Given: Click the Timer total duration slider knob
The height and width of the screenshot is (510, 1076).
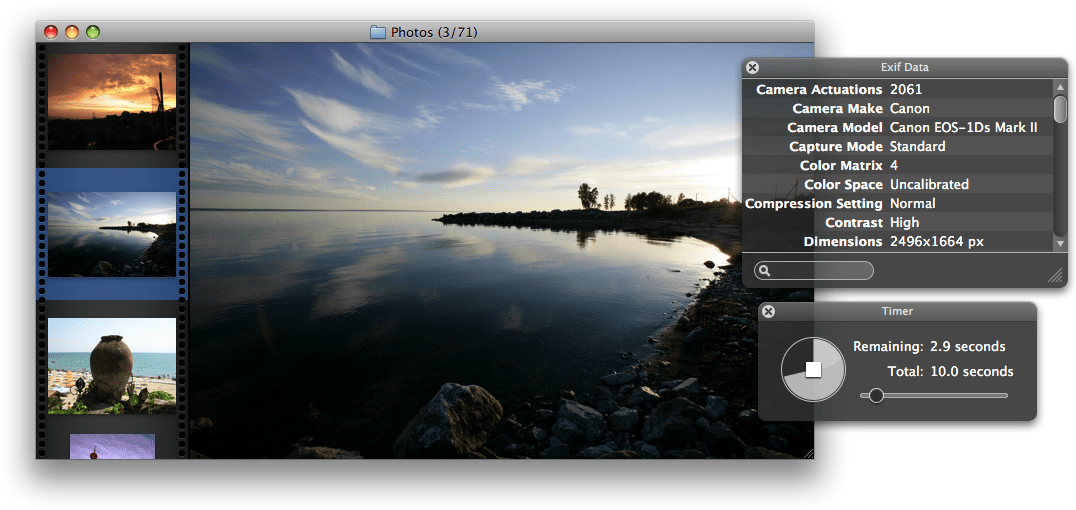Looking at the screenshot, I should tap(876, 395).
